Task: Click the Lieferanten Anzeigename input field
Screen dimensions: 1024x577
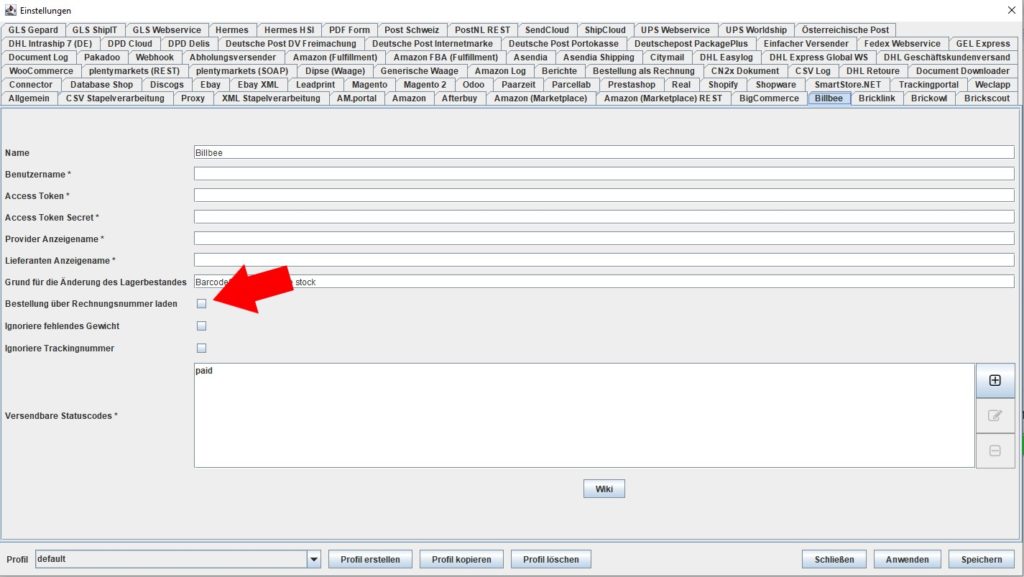Action: (604, 260)
